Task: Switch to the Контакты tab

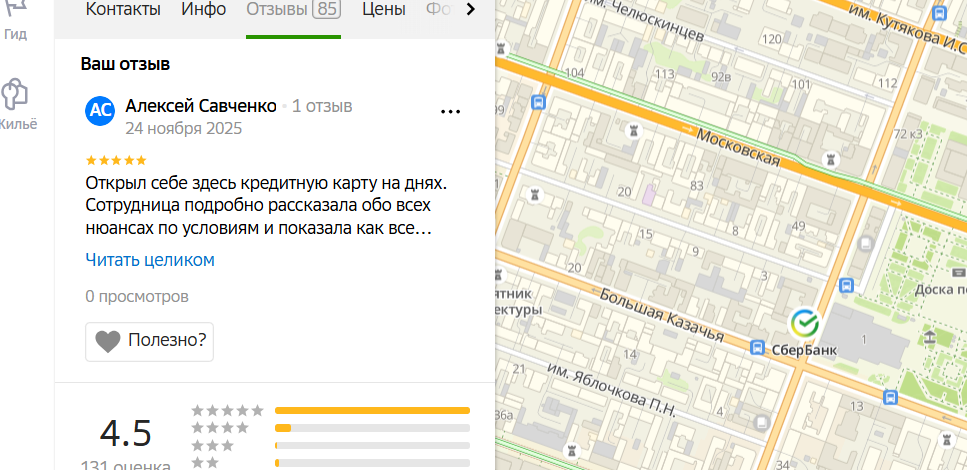Action: pyautogui.click(x=123, y=10)
